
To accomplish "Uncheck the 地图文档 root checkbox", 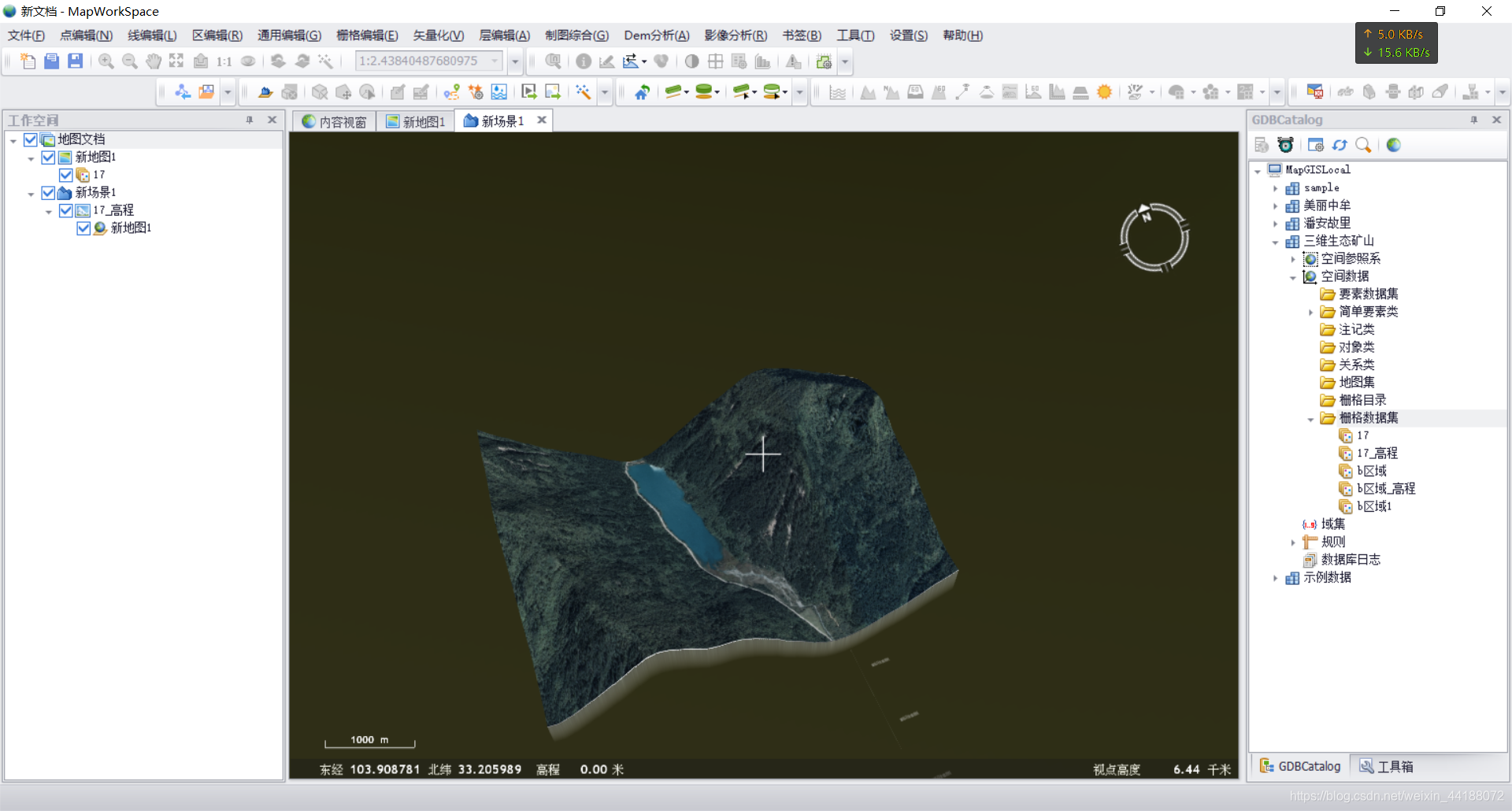I will (x=31, y=139).
